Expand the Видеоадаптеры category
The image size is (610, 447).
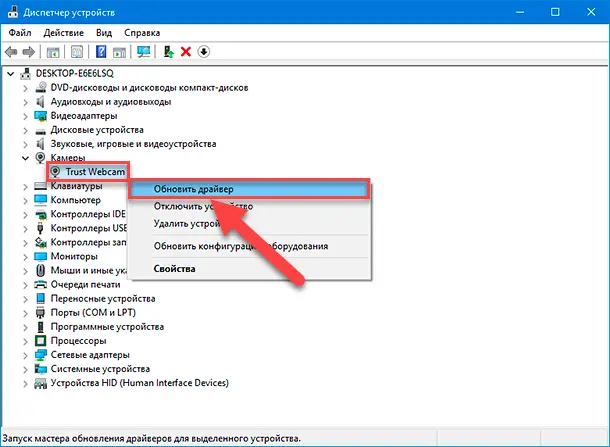(25, 116)
